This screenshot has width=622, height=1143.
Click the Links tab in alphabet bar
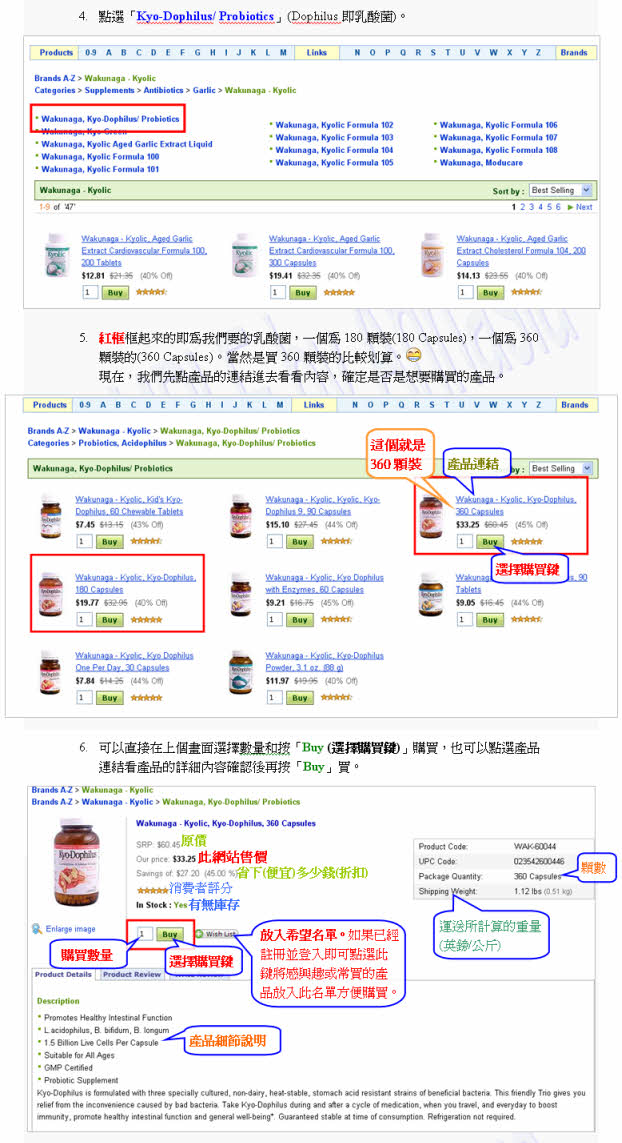point(316,52)
